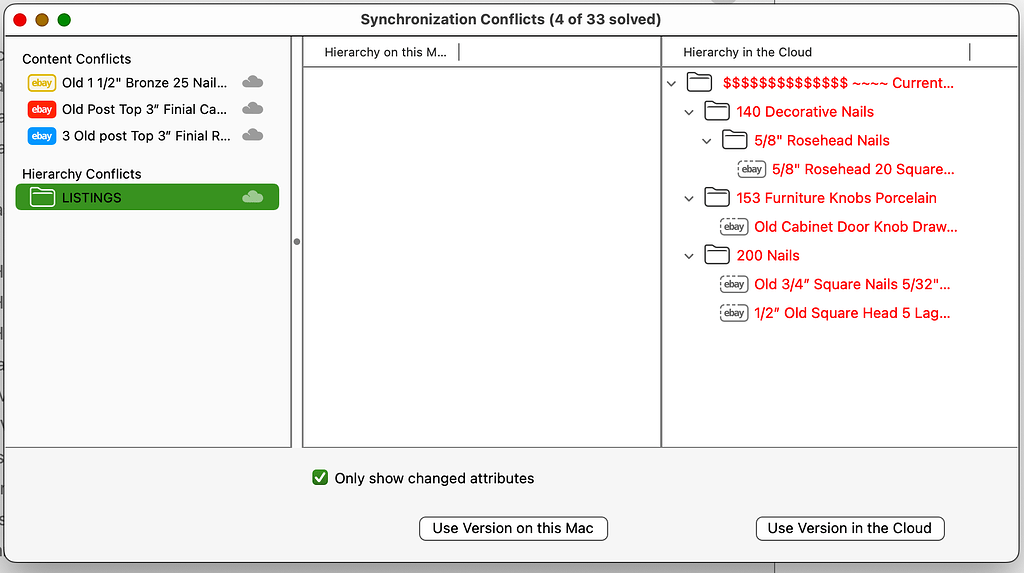Click cloud icon beside Old 1 1/2" Bronze item

point(253,82)
